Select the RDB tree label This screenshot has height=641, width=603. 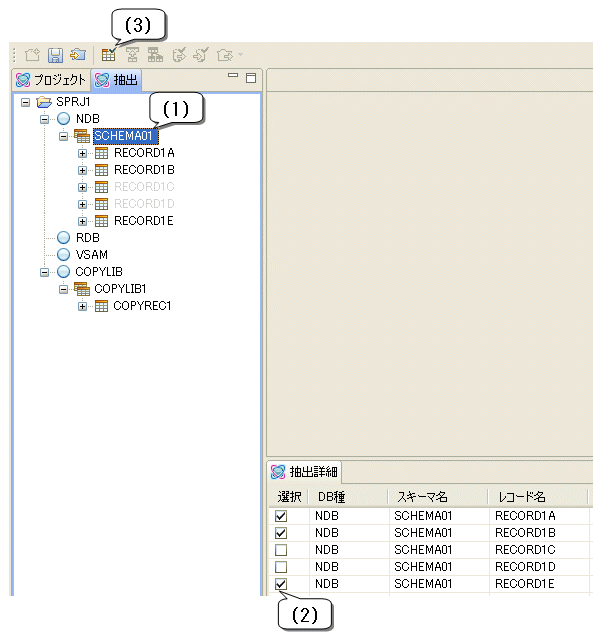click(x=88, y=238)
